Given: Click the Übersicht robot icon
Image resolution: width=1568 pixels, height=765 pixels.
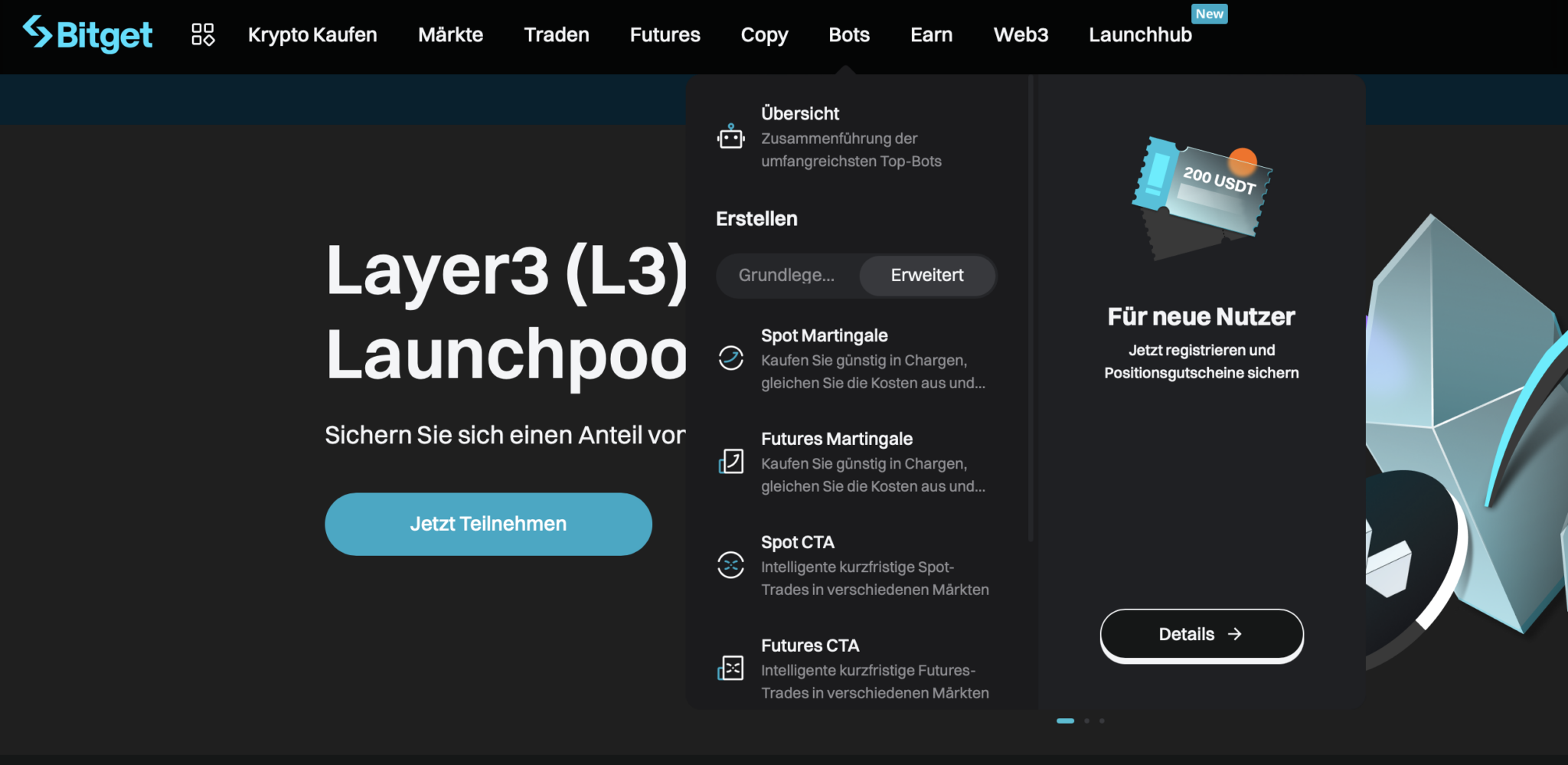Looking at the screenshot, I should tap(730, 137).
